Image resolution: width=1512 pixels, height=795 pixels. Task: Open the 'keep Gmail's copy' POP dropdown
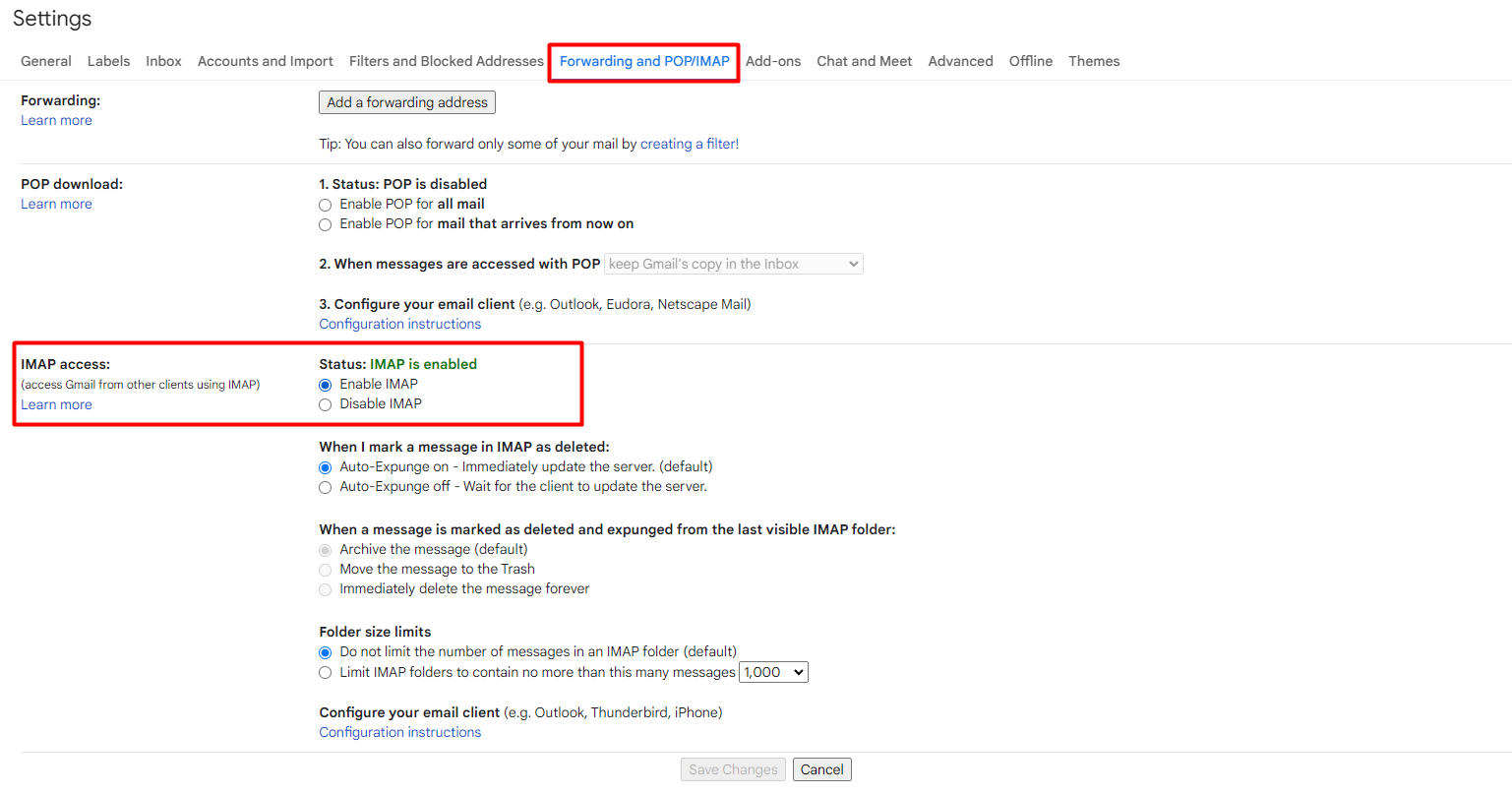[734, 264]
